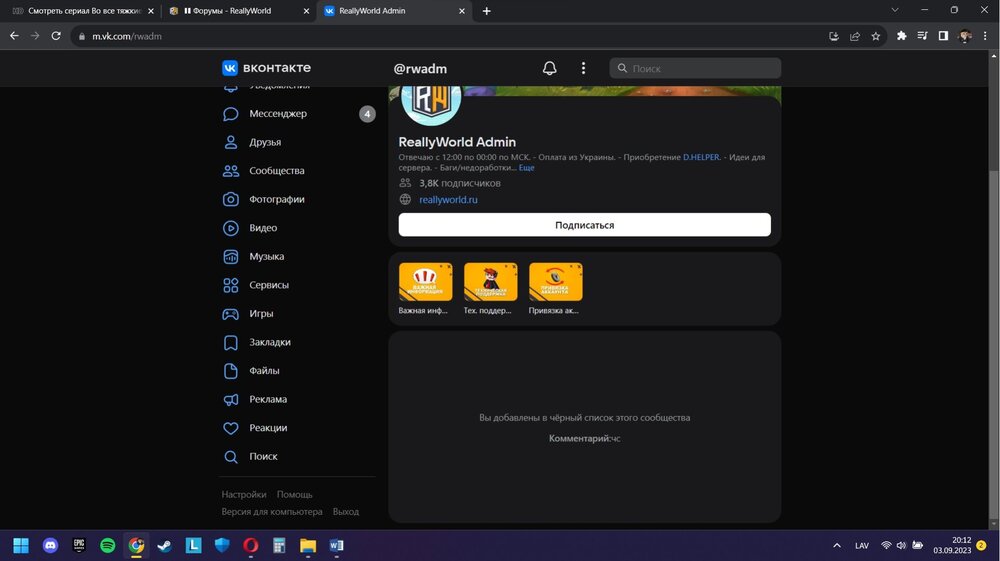
Task: Open the Привязка ак... menu thumbnail
Action: (x=555, y=282)
